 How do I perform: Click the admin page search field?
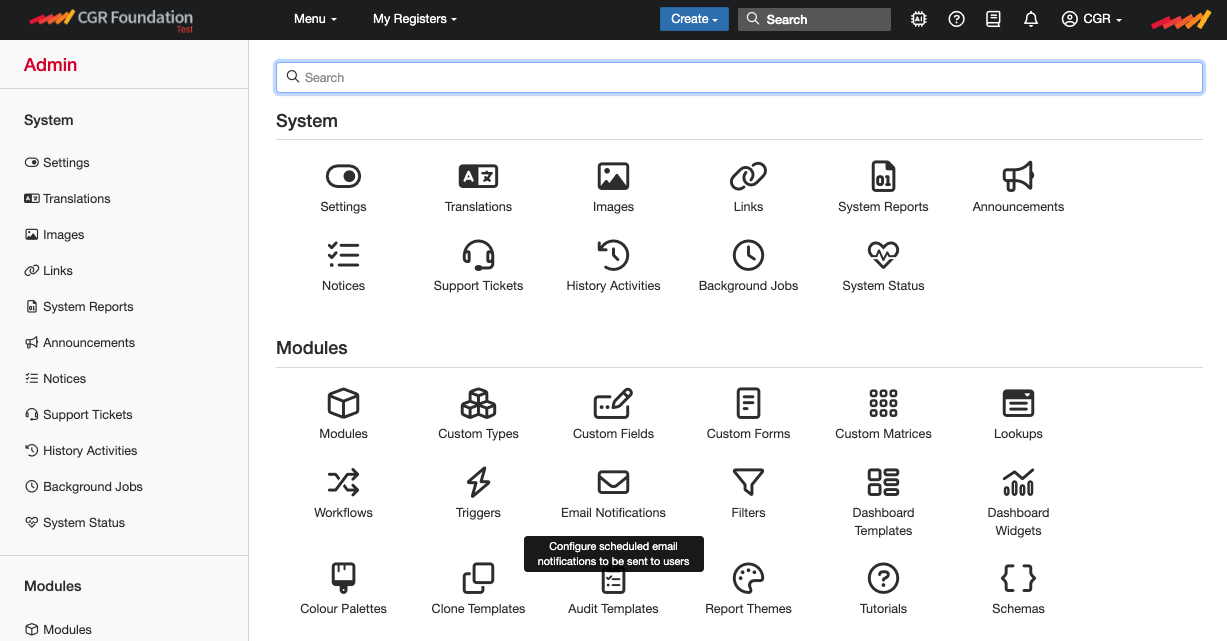(739, 77)
